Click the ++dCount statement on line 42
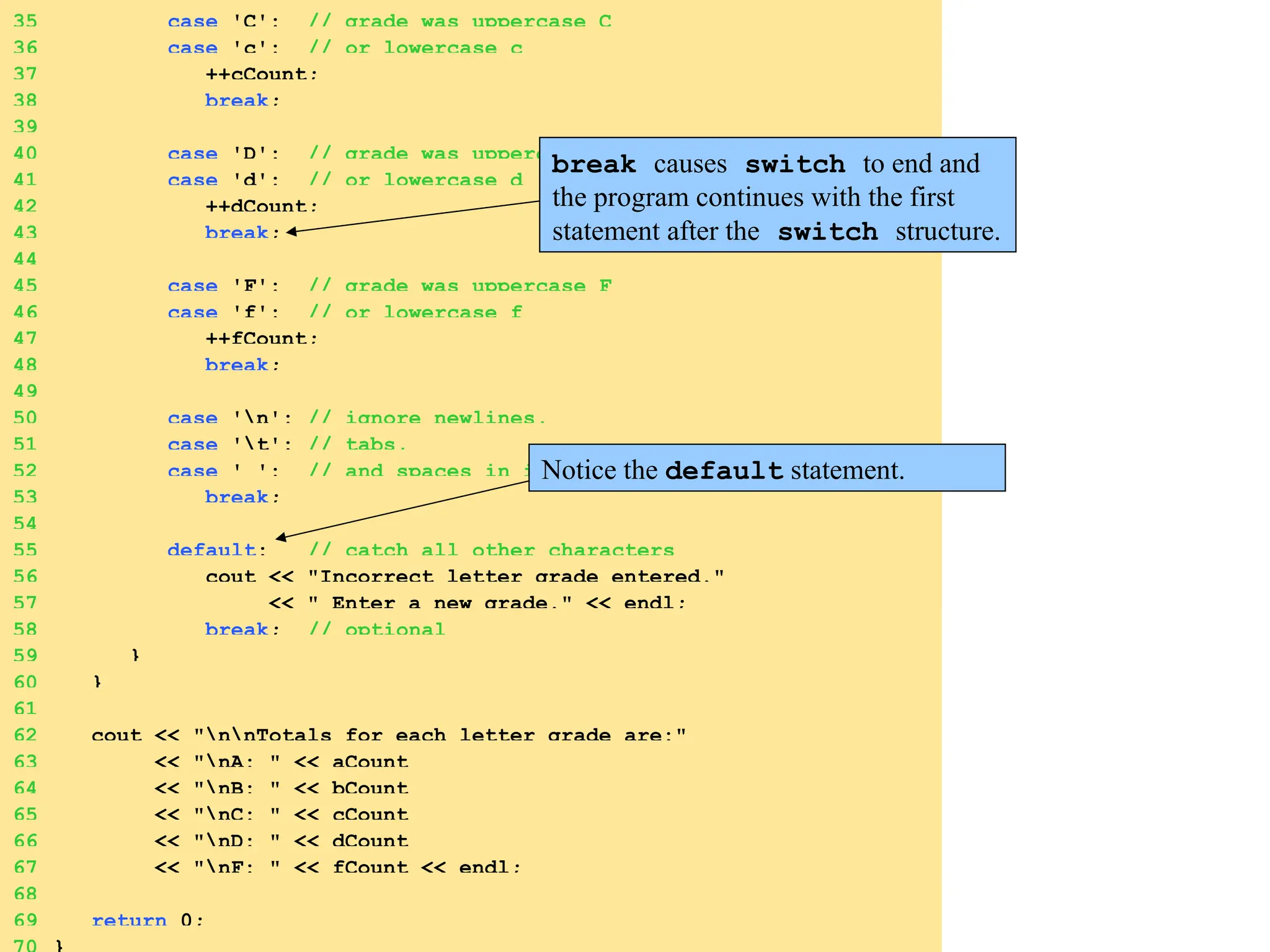The width and height of the screenshot is (1270, 952). pos(261,206)
